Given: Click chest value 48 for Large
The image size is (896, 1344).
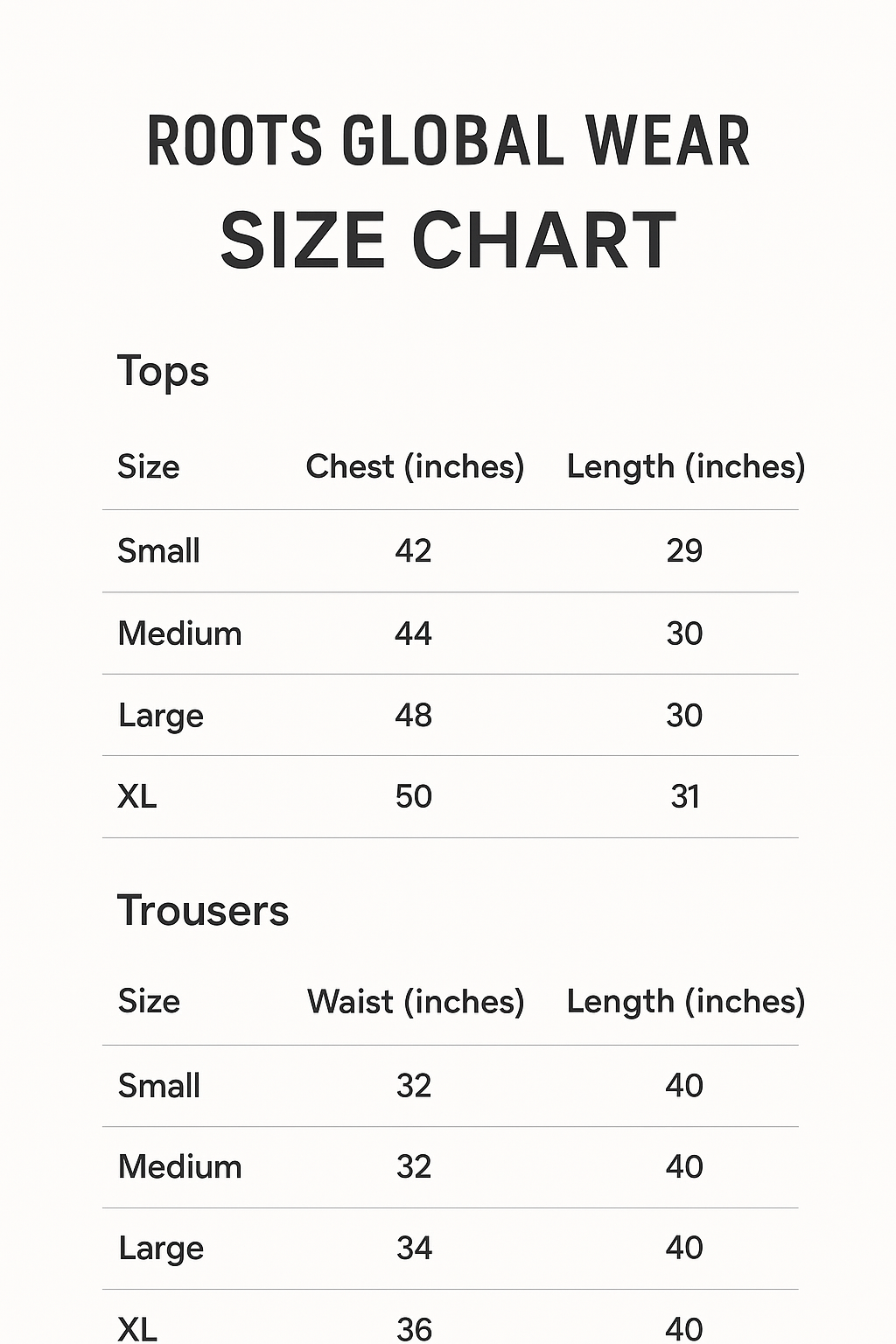Looking at the screenshot, I should point(413,716).
